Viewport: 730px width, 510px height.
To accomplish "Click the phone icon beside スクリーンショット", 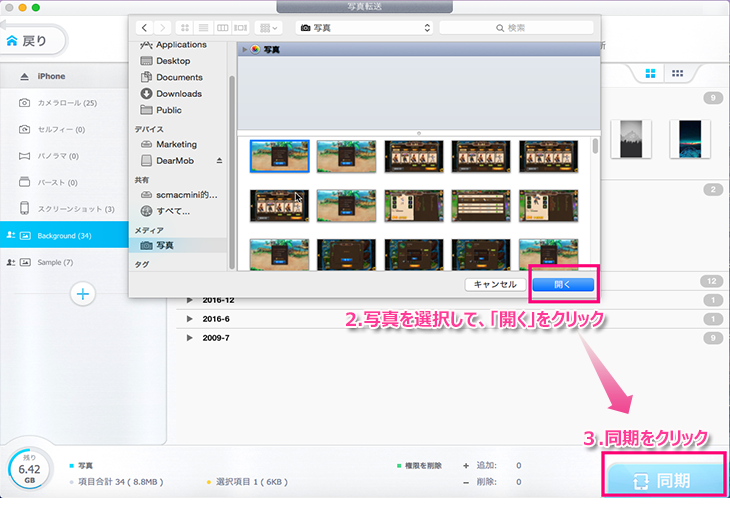I will point(24,208).
